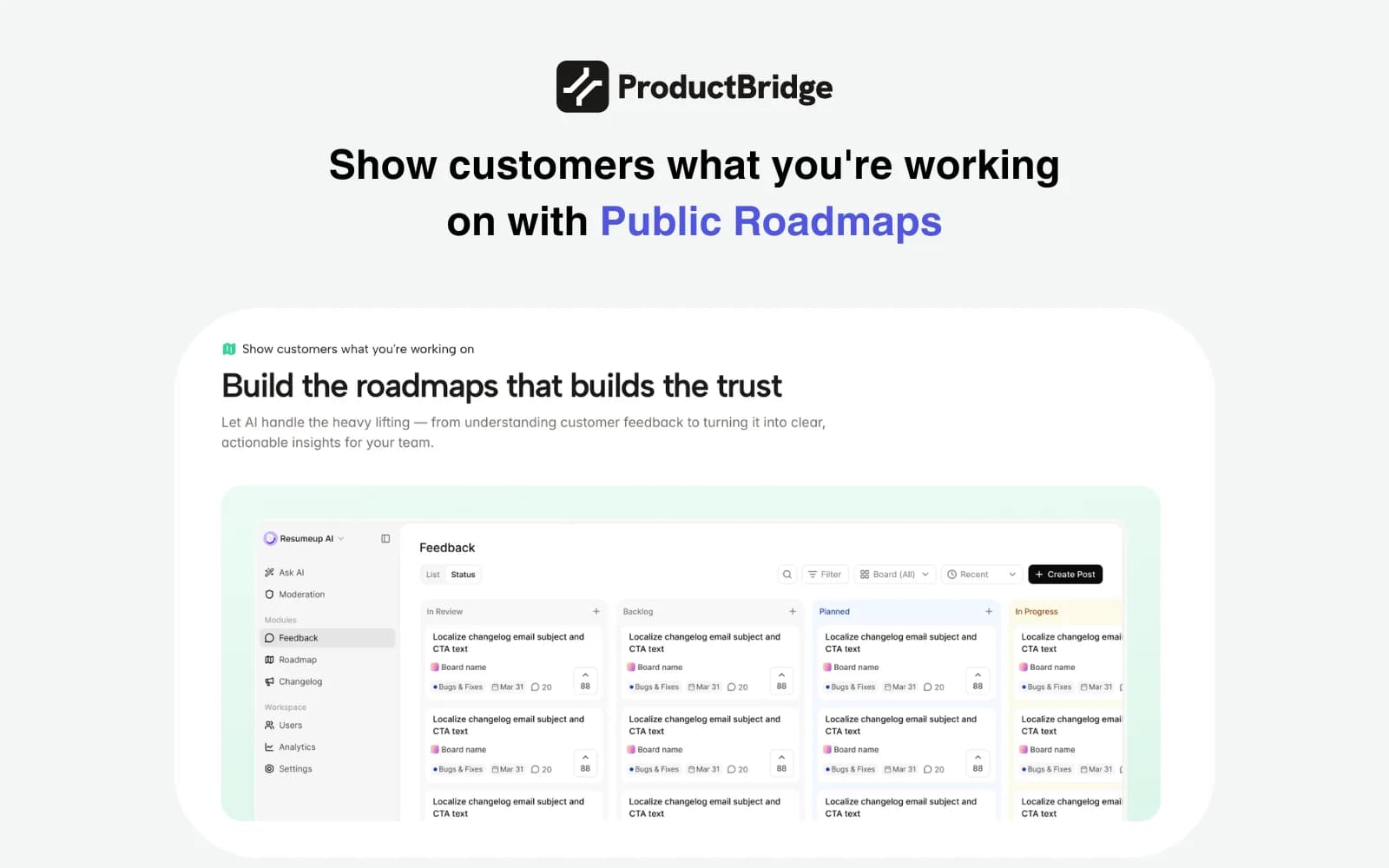
Task: Click the search magnifier in the Feedback toolbar
Action: click(787, 574)
